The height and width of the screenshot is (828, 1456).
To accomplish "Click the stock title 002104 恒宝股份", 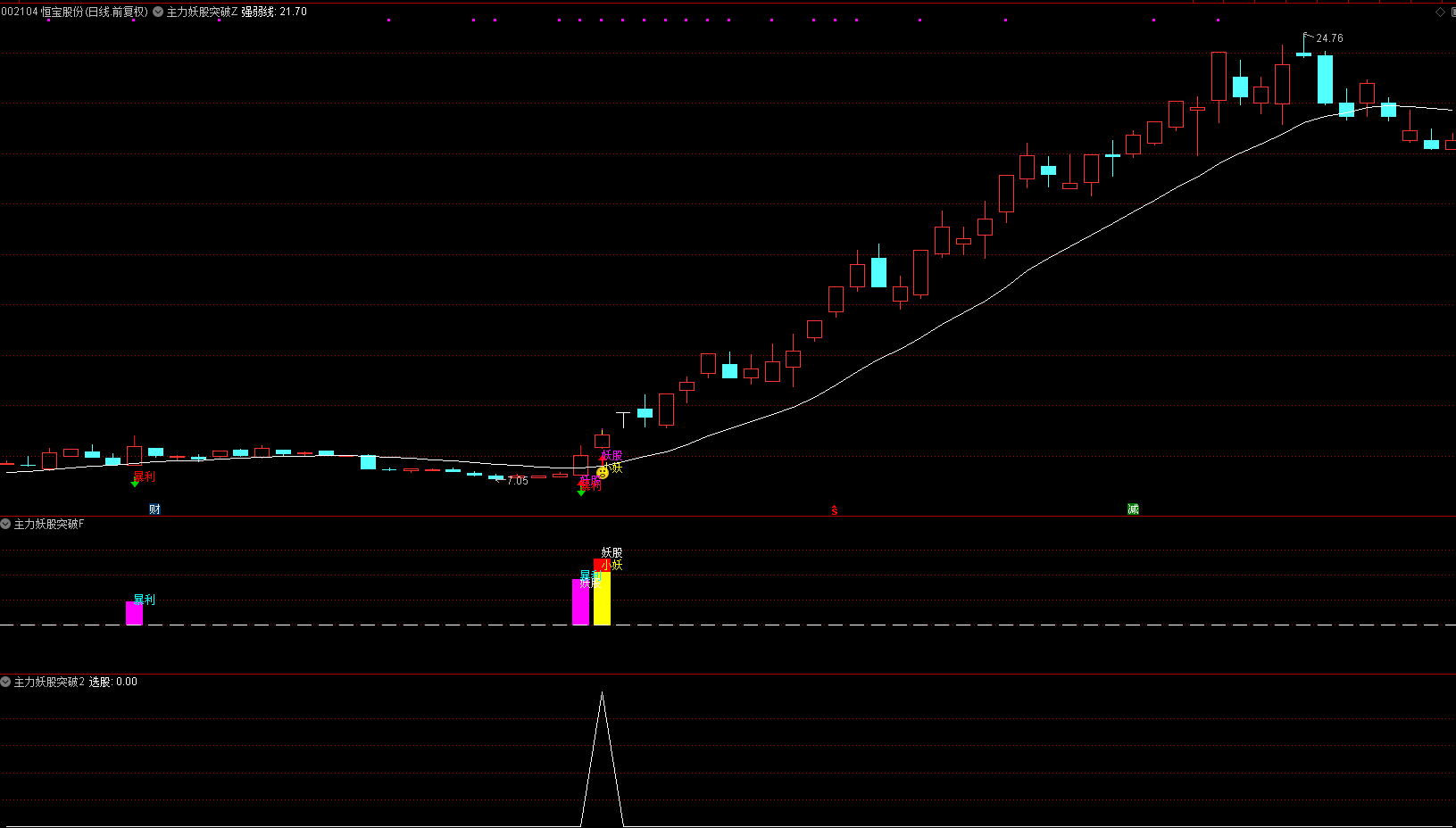I will click(x=74, y=12).
